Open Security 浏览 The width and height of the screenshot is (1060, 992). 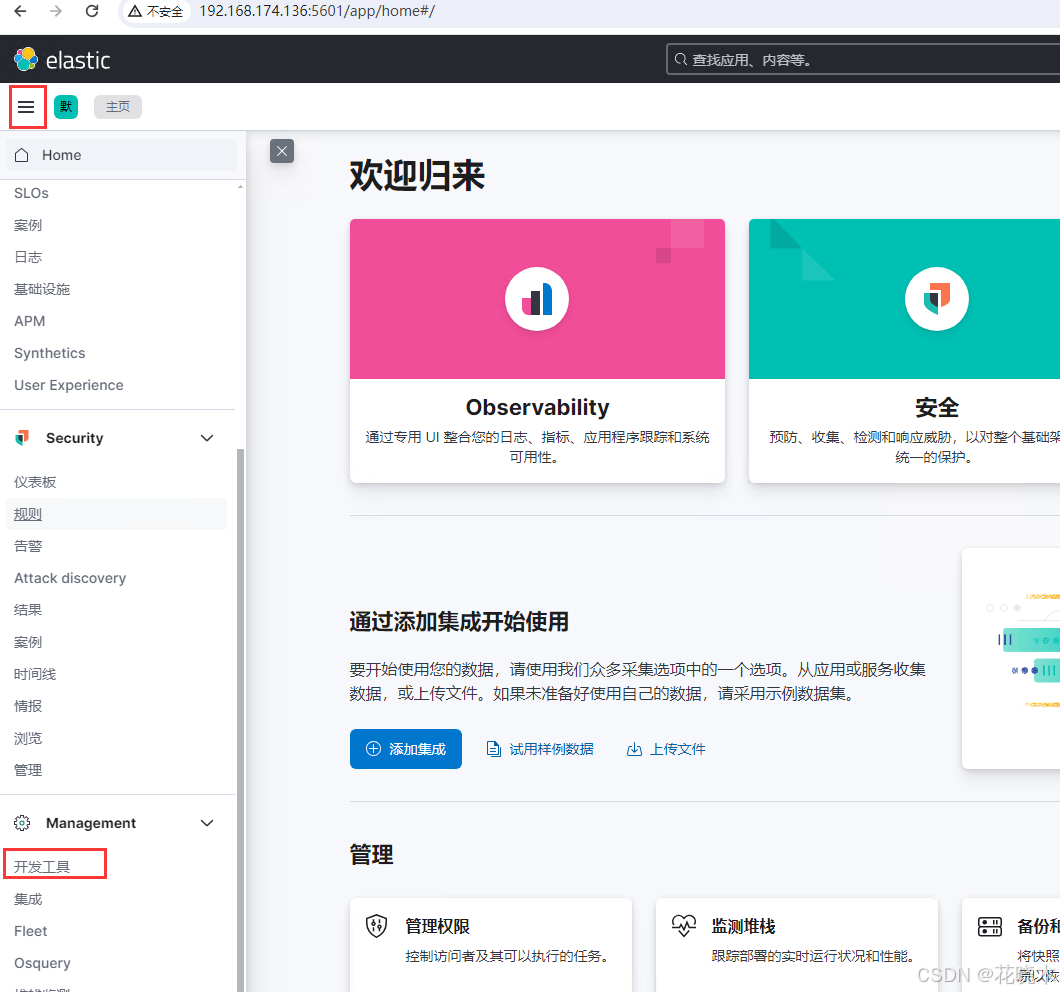(x=28, y=738)
